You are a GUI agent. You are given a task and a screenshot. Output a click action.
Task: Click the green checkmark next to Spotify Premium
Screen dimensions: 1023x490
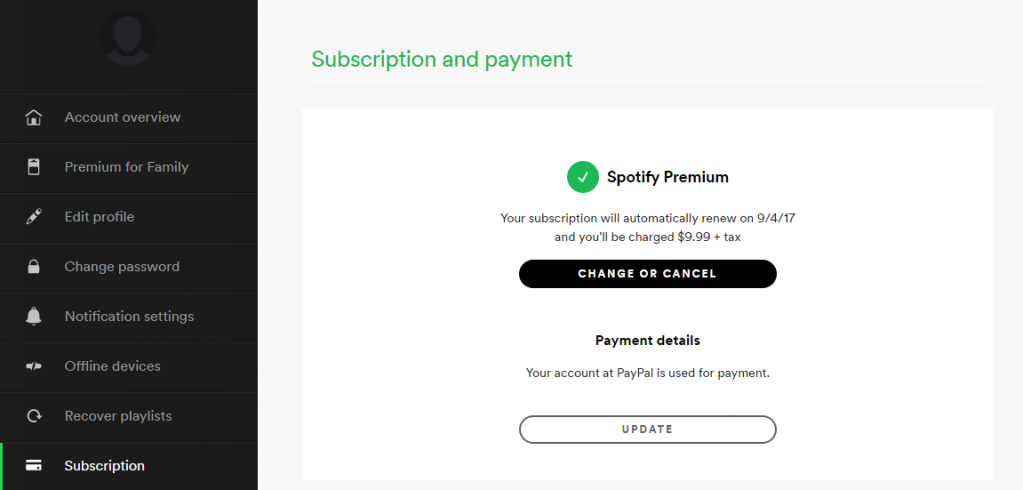(x=582, y=177)
